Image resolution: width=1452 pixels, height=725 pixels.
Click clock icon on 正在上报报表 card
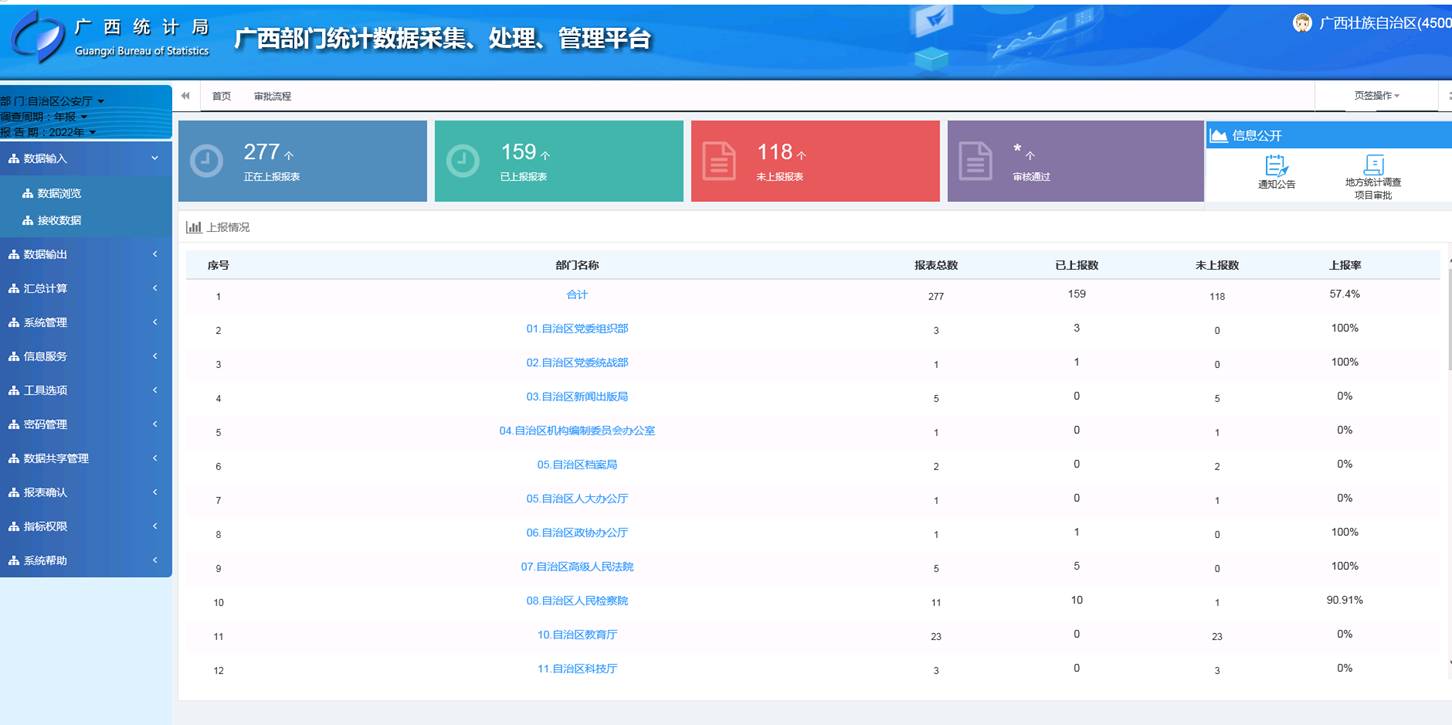pyautogui.click(x=207, y=161)
